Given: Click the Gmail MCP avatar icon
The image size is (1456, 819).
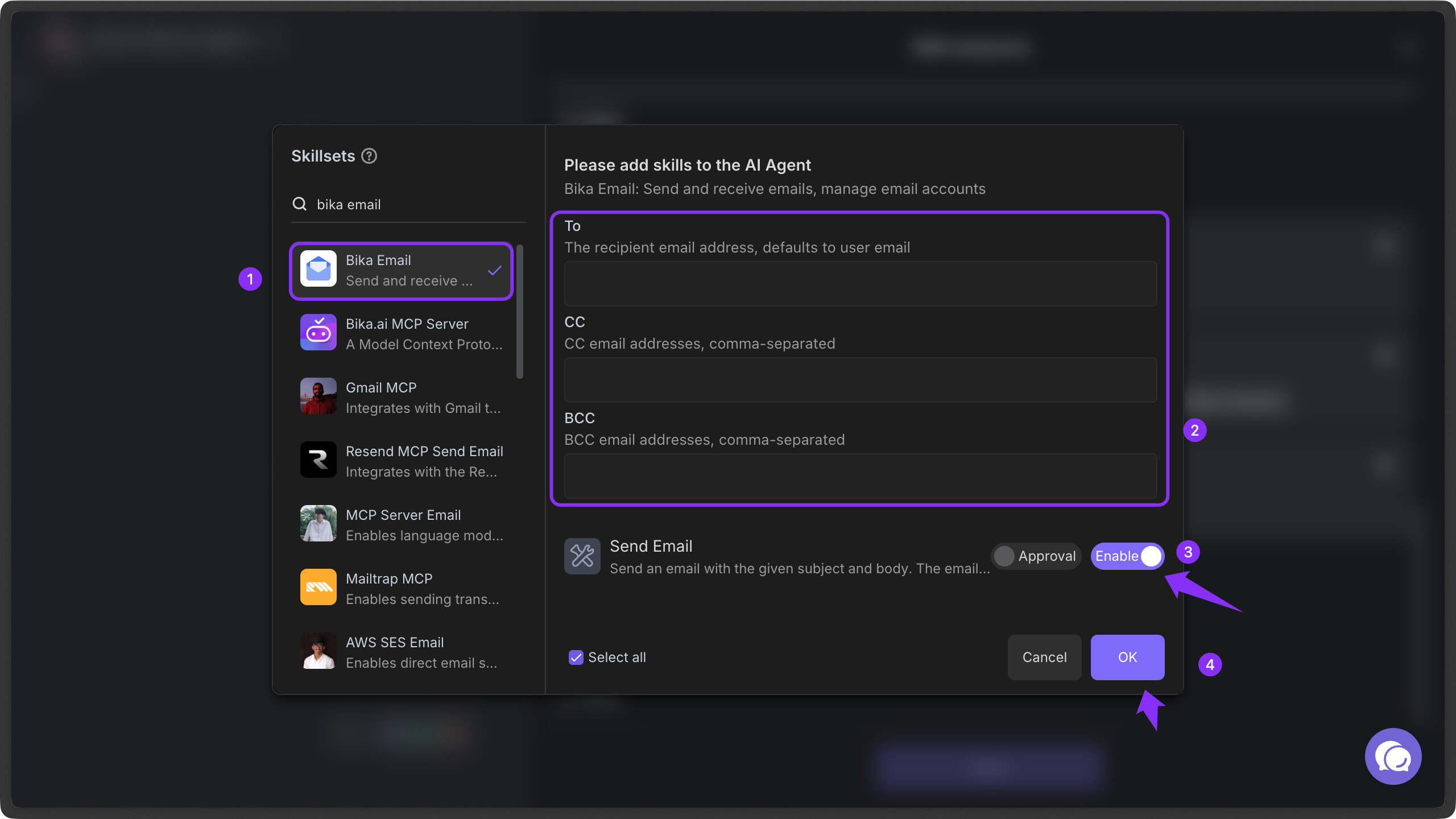Looking at the screenshot, I should pyautogui.click(x=318, y=397).
